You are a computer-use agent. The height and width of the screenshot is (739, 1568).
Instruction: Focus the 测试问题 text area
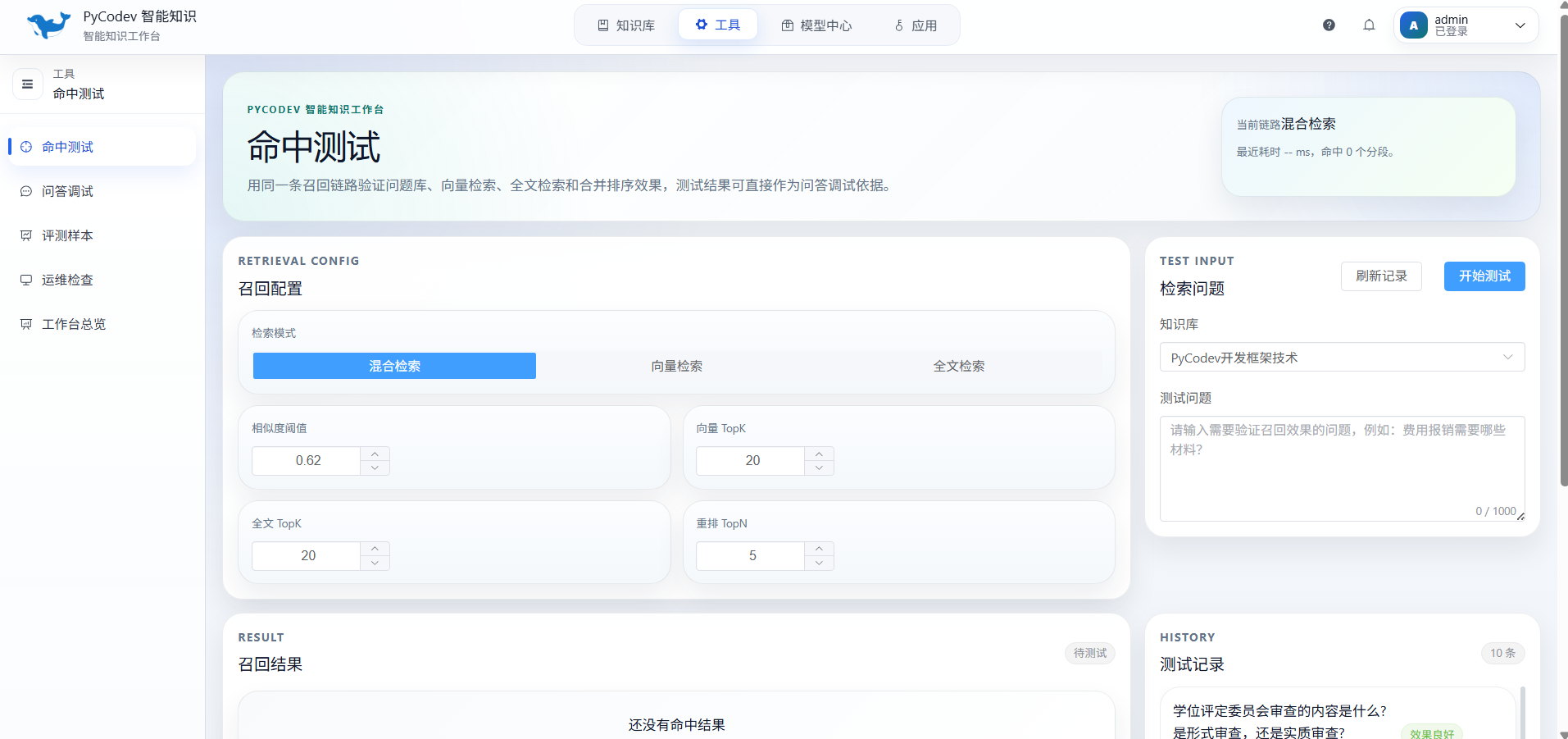pos(1342,468)
